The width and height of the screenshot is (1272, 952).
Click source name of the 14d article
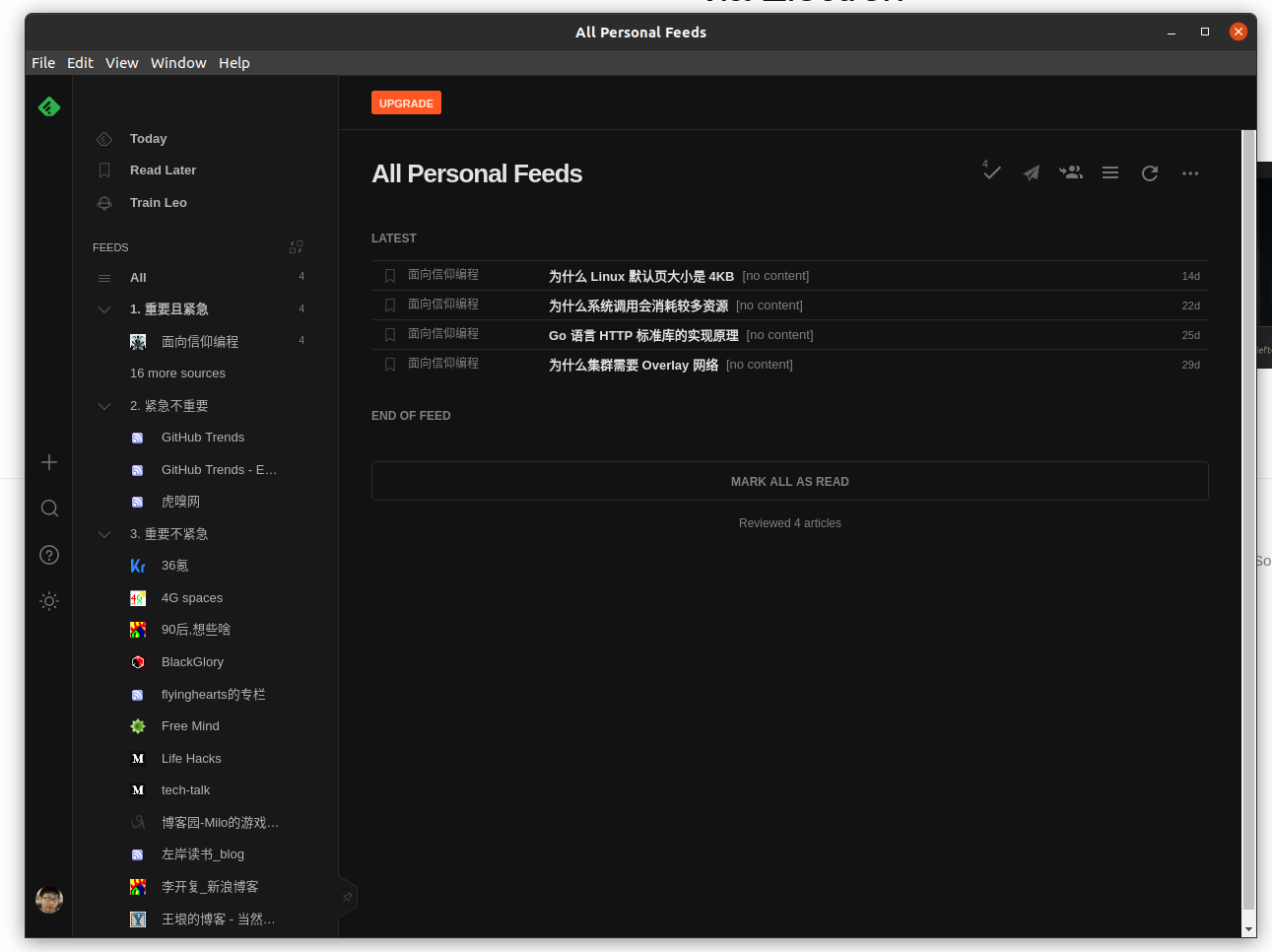[x=443, y=275]
